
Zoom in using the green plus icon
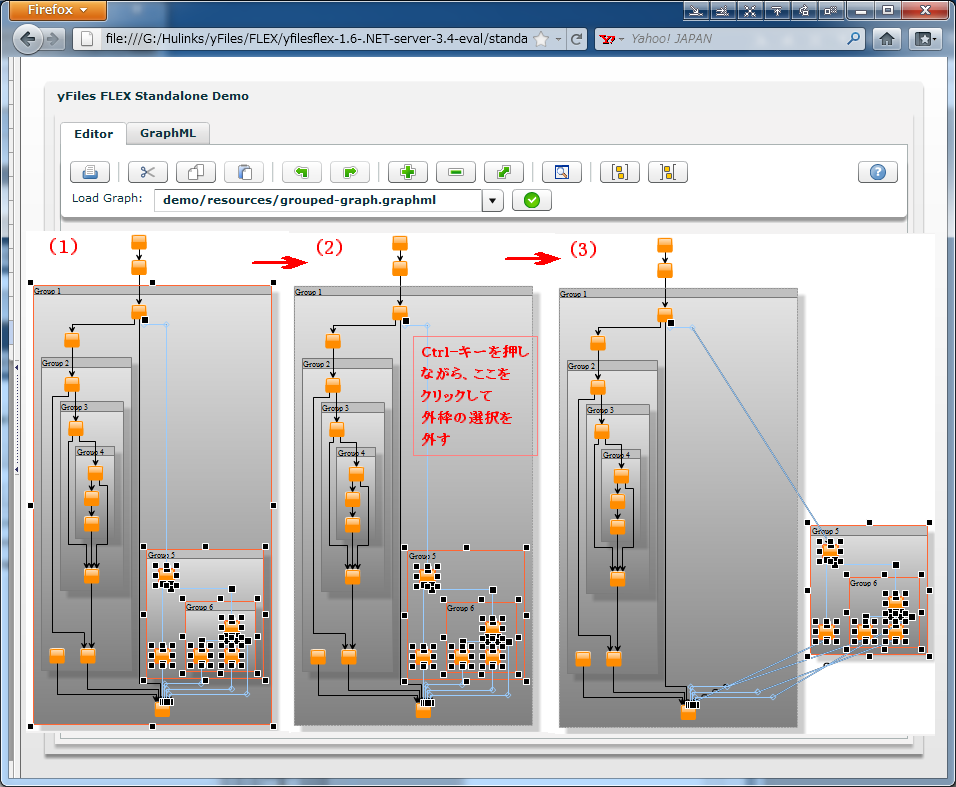(x=408, y=173)
